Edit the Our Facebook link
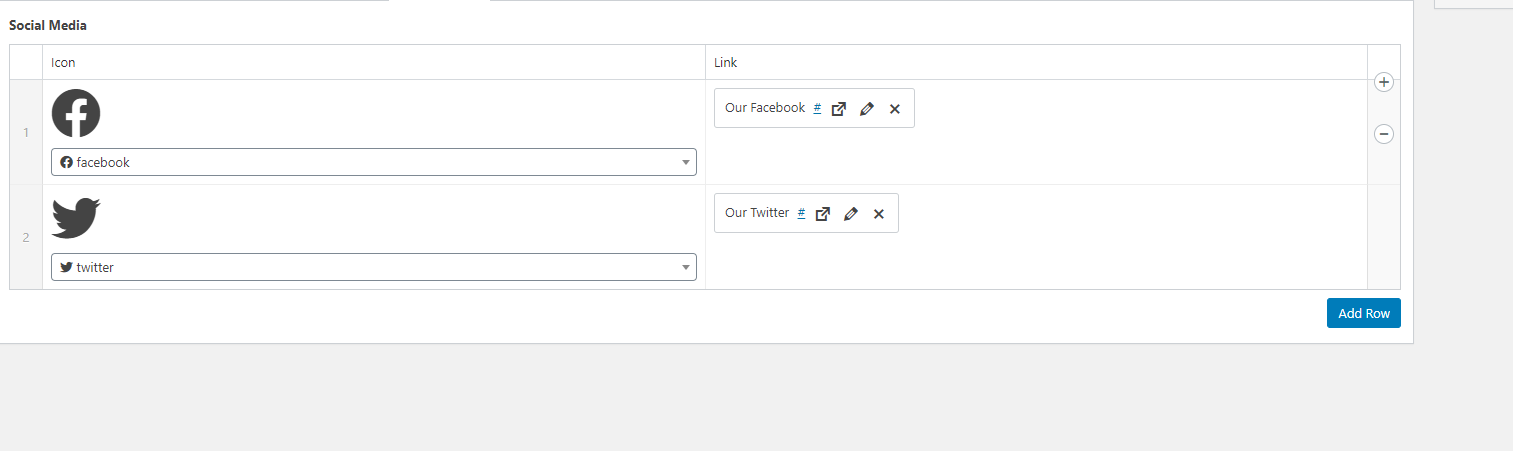This screenshot has width=1513, height=451. 867,109
